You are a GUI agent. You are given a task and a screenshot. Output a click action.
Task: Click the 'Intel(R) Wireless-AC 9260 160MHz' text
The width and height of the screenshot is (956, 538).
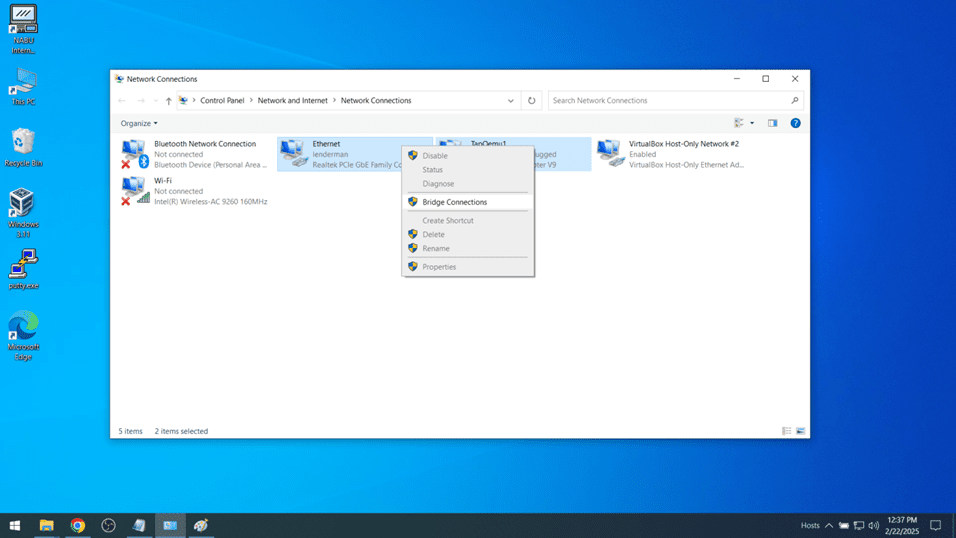click(x=210, y=202)
